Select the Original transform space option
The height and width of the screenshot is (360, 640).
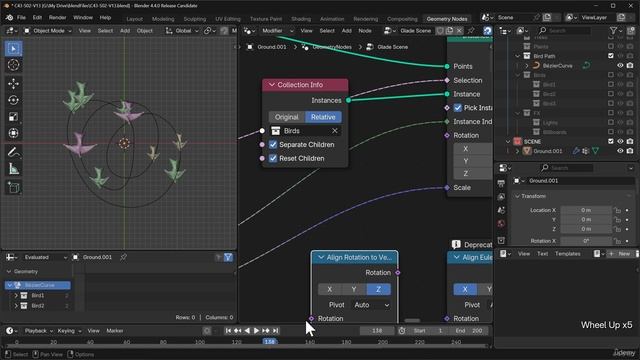[287, 117]
